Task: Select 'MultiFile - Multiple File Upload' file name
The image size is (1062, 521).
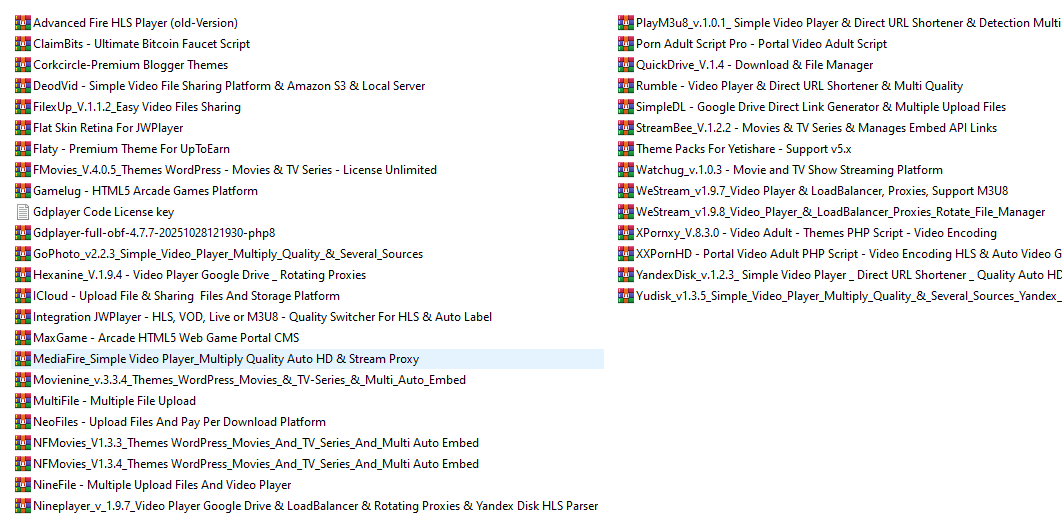Action: [114, 401]
